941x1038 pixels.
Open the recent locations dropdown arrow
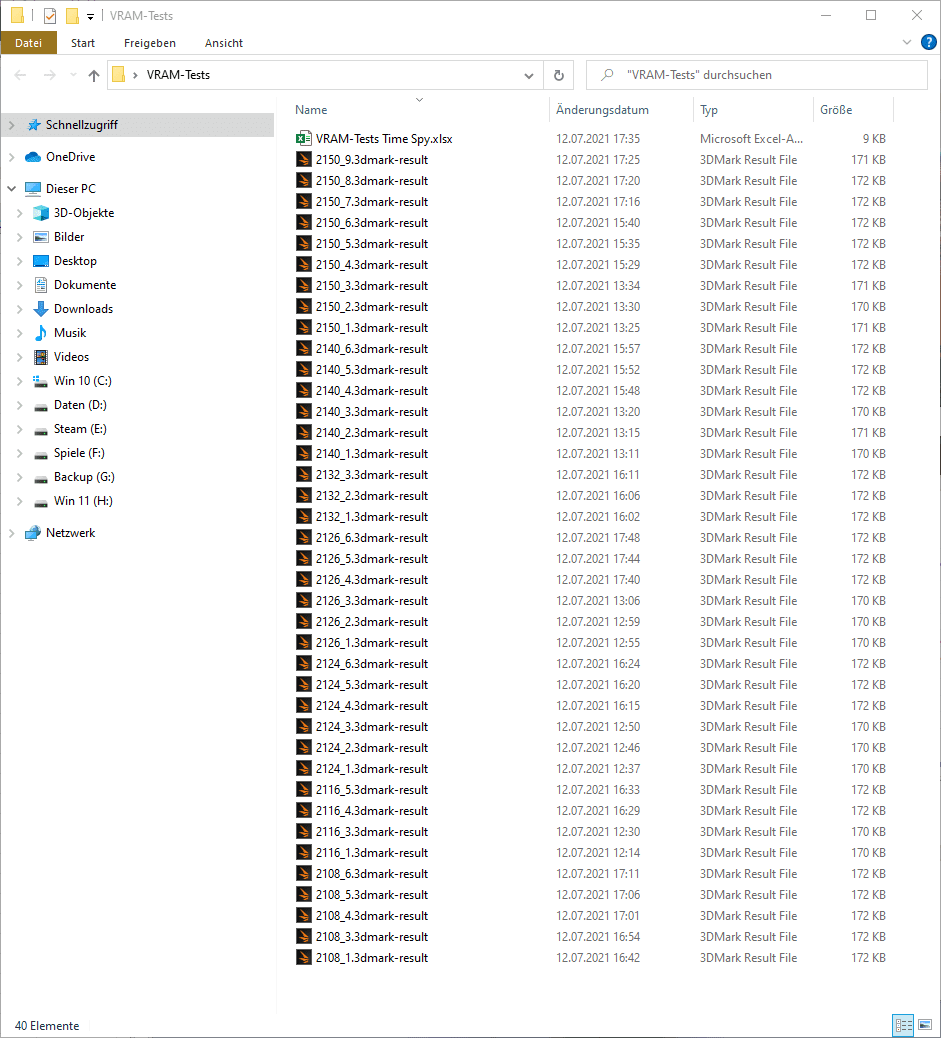click(73, 75)
